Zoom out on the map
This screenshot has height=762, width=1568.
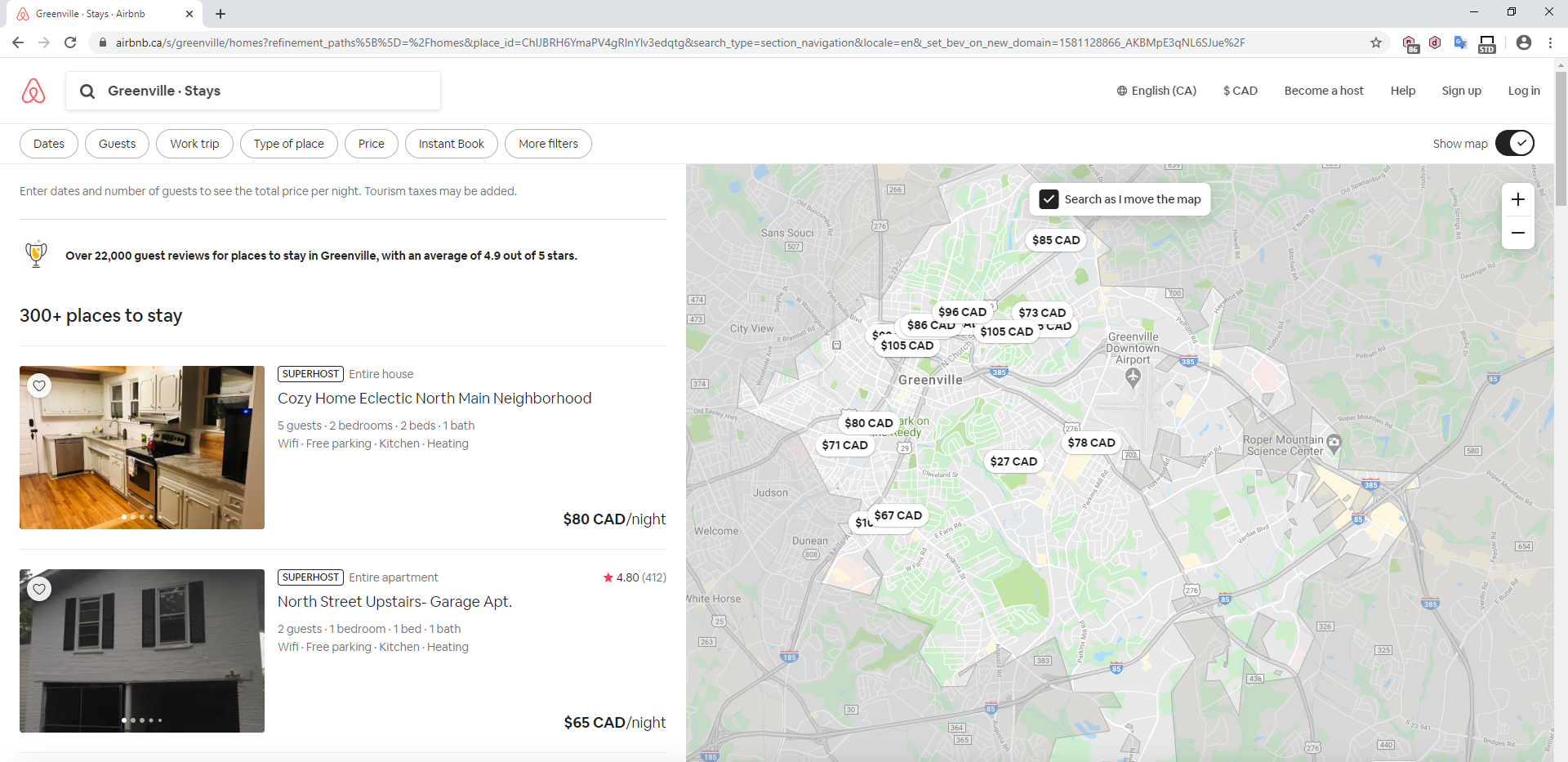click(x=1518, y=233)
